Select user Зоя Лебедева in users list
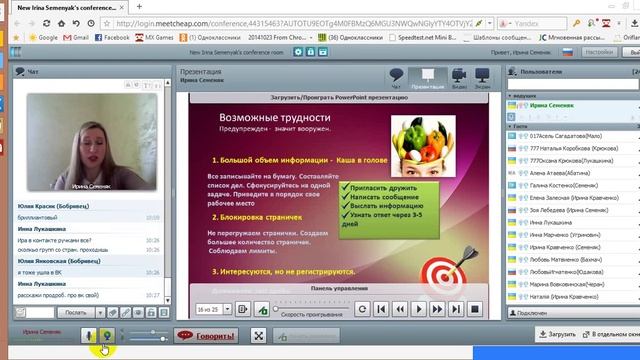This screenshot has width=640, height=360. [x=569, y=210]
